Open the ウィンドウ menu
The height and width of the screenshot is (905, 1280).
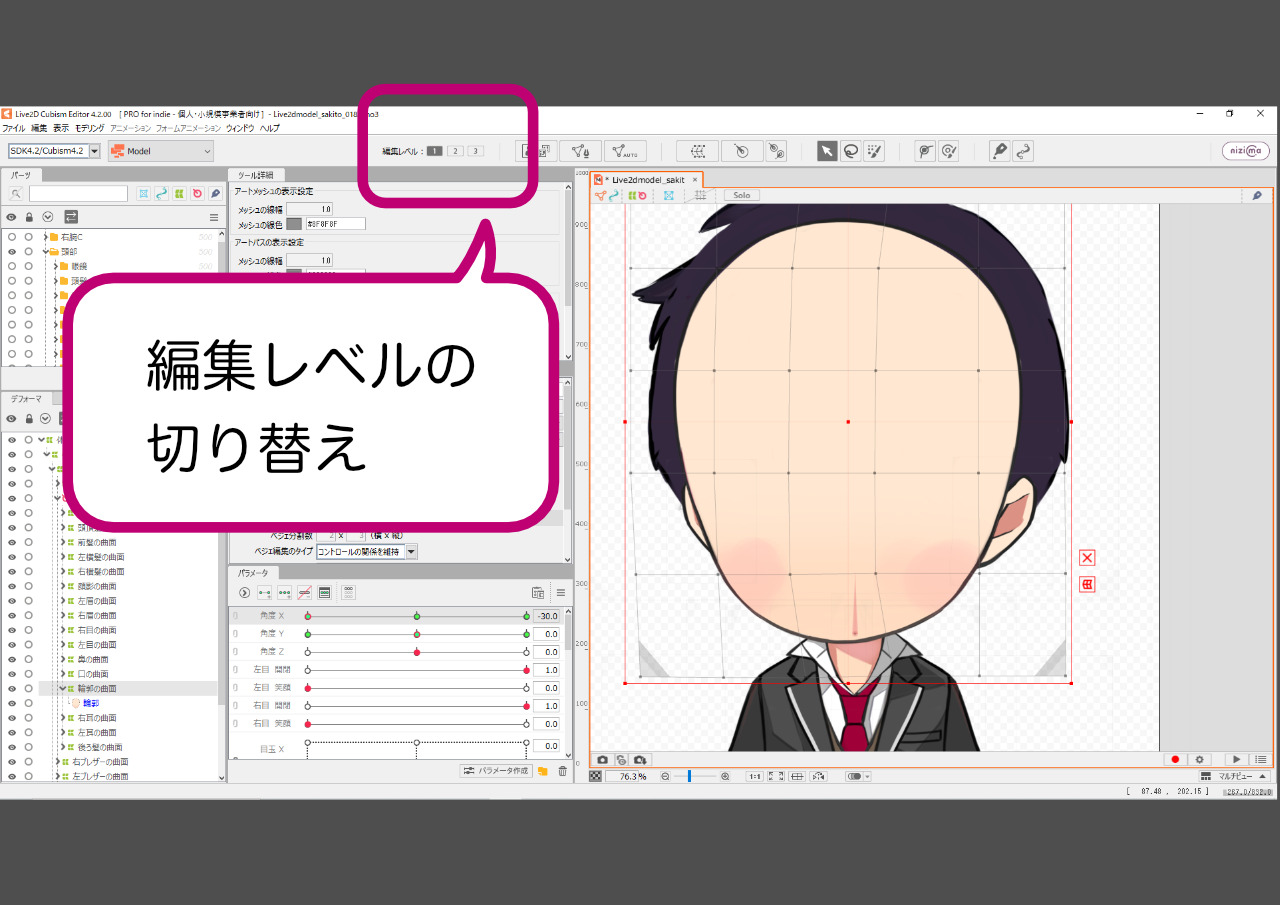click(x=240, y=128)
